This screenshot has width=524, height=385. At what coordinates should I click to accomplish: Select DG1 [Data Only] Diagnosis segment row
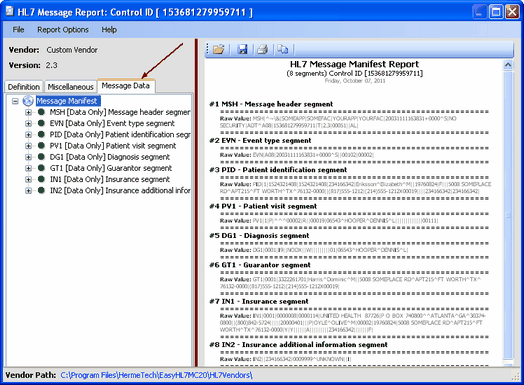[x=110, y=157]
